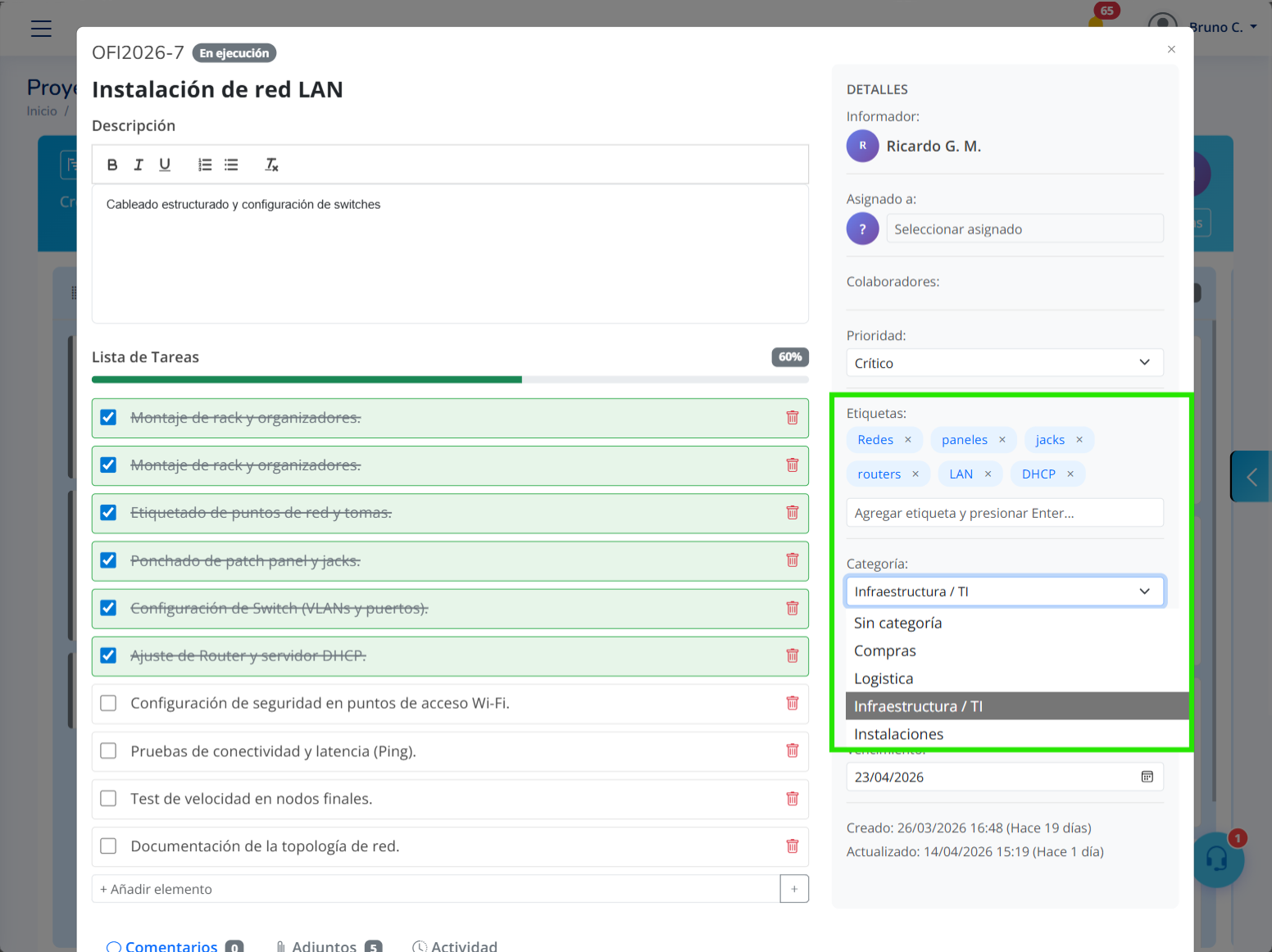The width and height of the screenshot is (1272, 952).
Task: Click the task list progress bar
Action: 450,379
